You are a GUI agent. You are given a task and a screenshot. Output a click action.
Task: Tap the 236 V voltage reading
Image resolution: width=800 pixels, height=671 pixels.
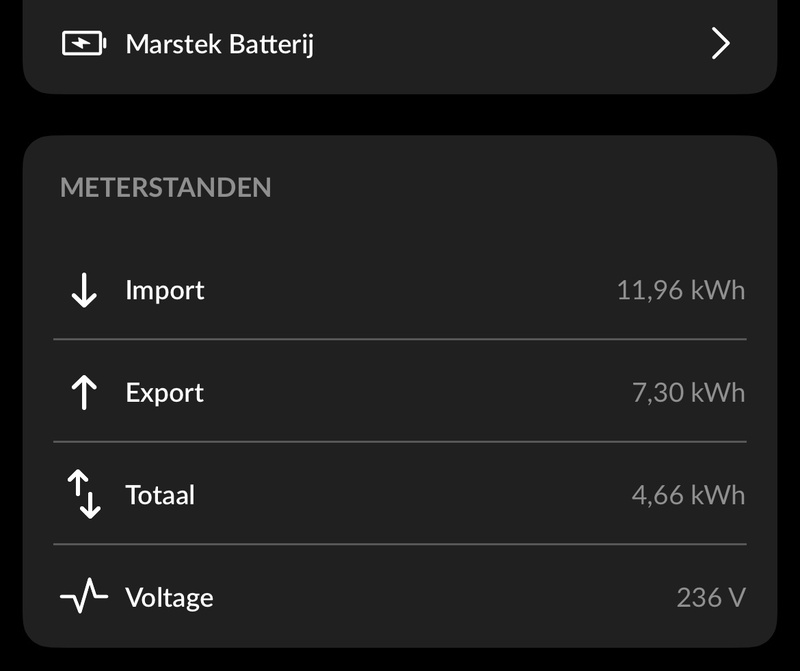coord(711,598)
